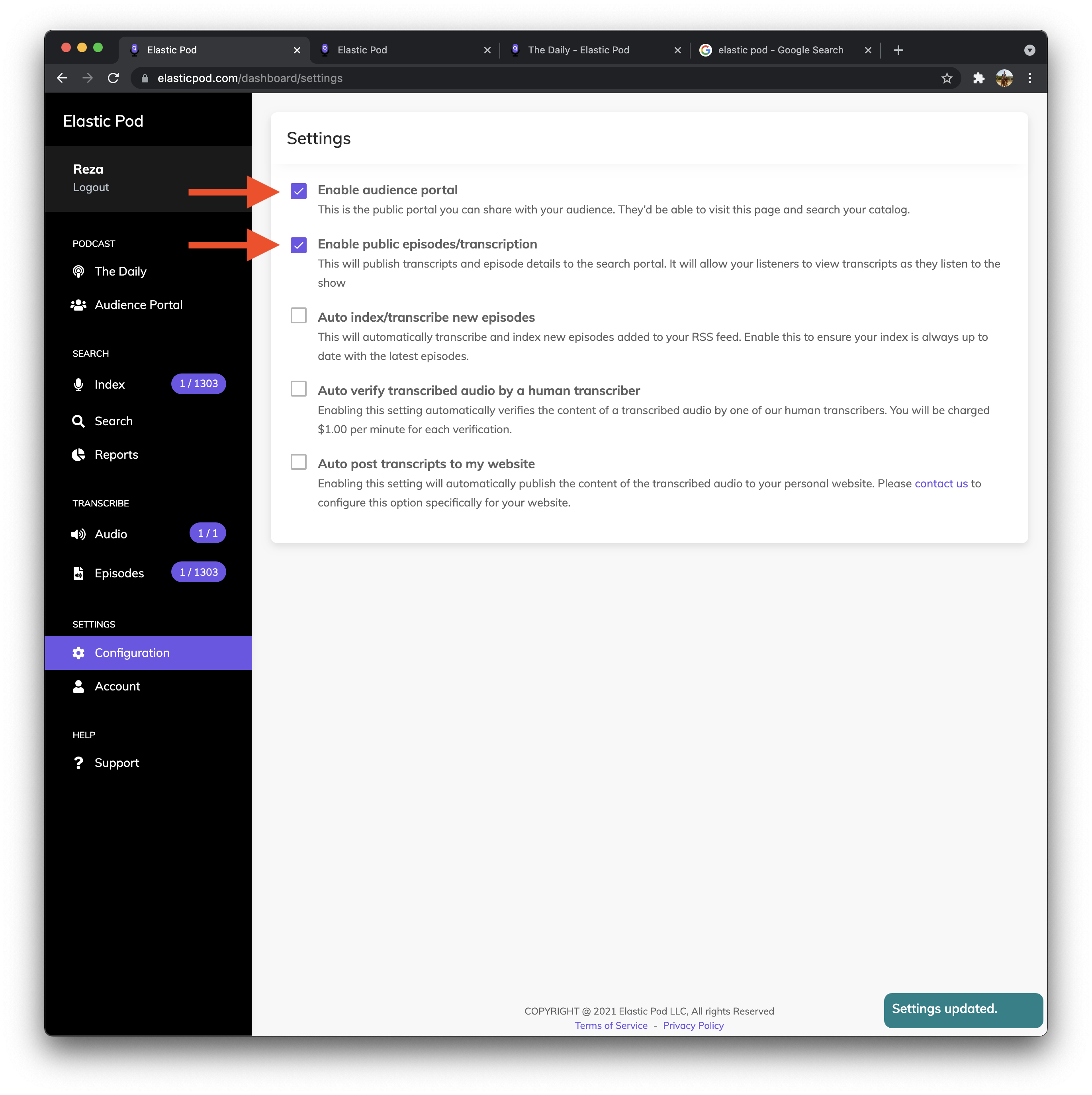1092x1095 pixels.
Task: Click the browser forward arrow
Action: pyautogui.click(x=87, y=78)
